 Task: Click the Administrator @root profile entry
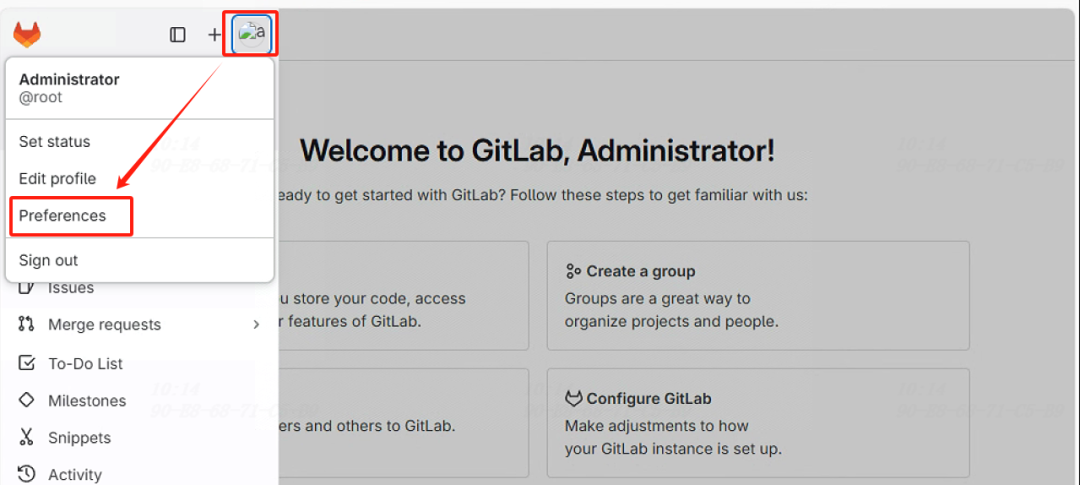point(70,88)
